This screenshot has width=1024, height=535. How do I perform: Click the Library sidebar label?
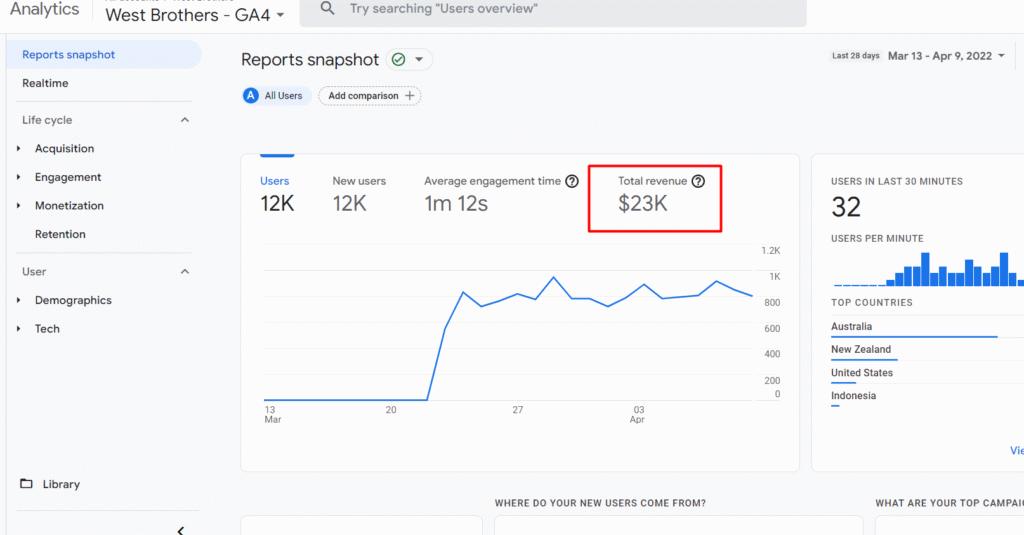(x=61, y=484)
